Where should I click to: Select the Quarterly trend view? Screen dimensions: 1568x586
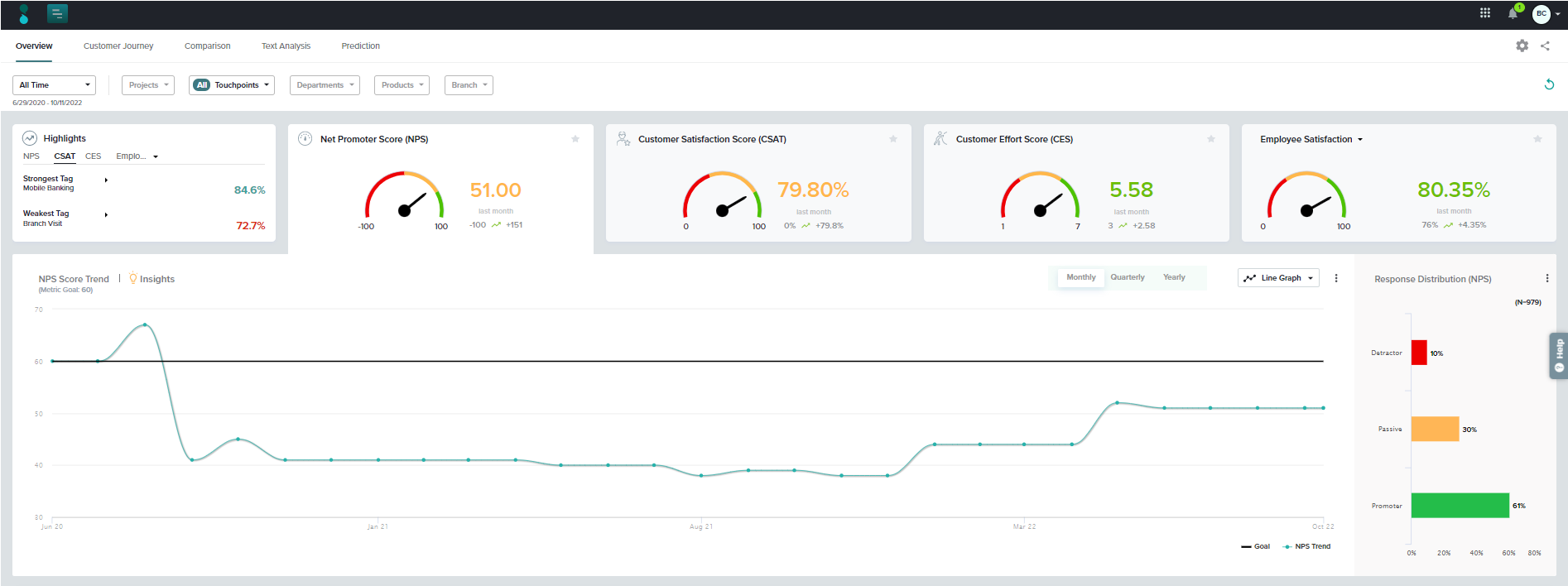coord(1128,278)
